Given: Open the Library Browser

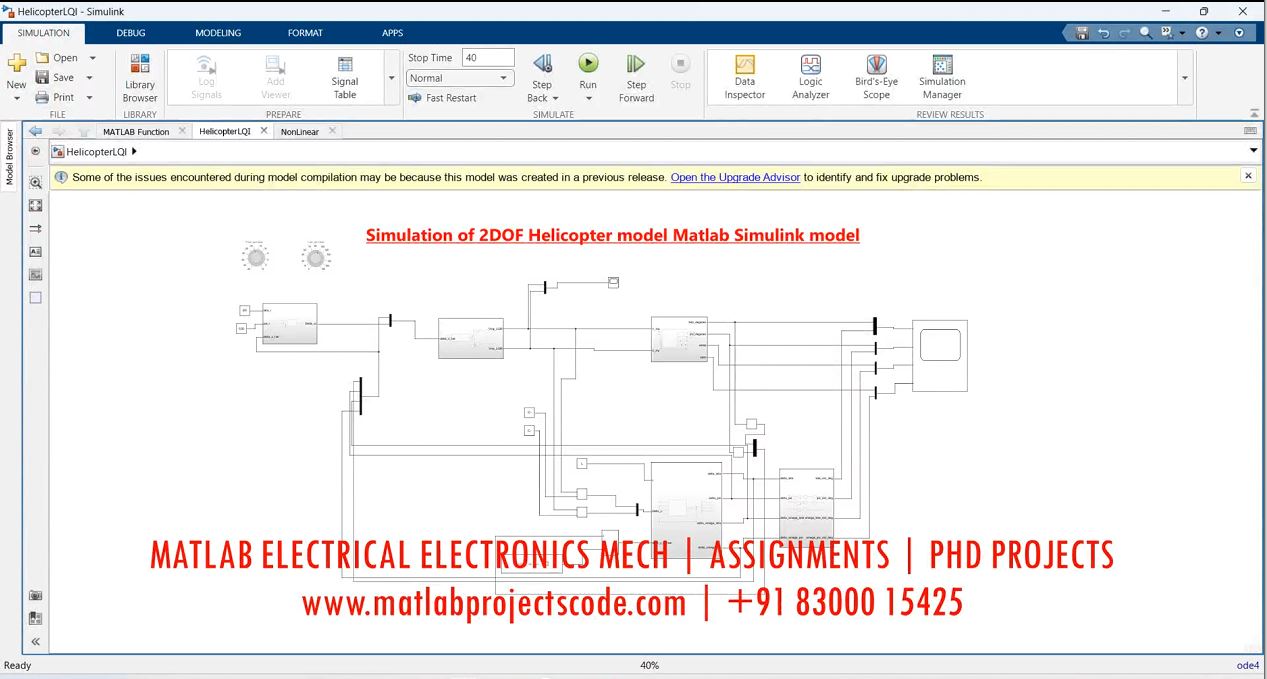Looking at the screenshot, I should click(x=140, y=66).
